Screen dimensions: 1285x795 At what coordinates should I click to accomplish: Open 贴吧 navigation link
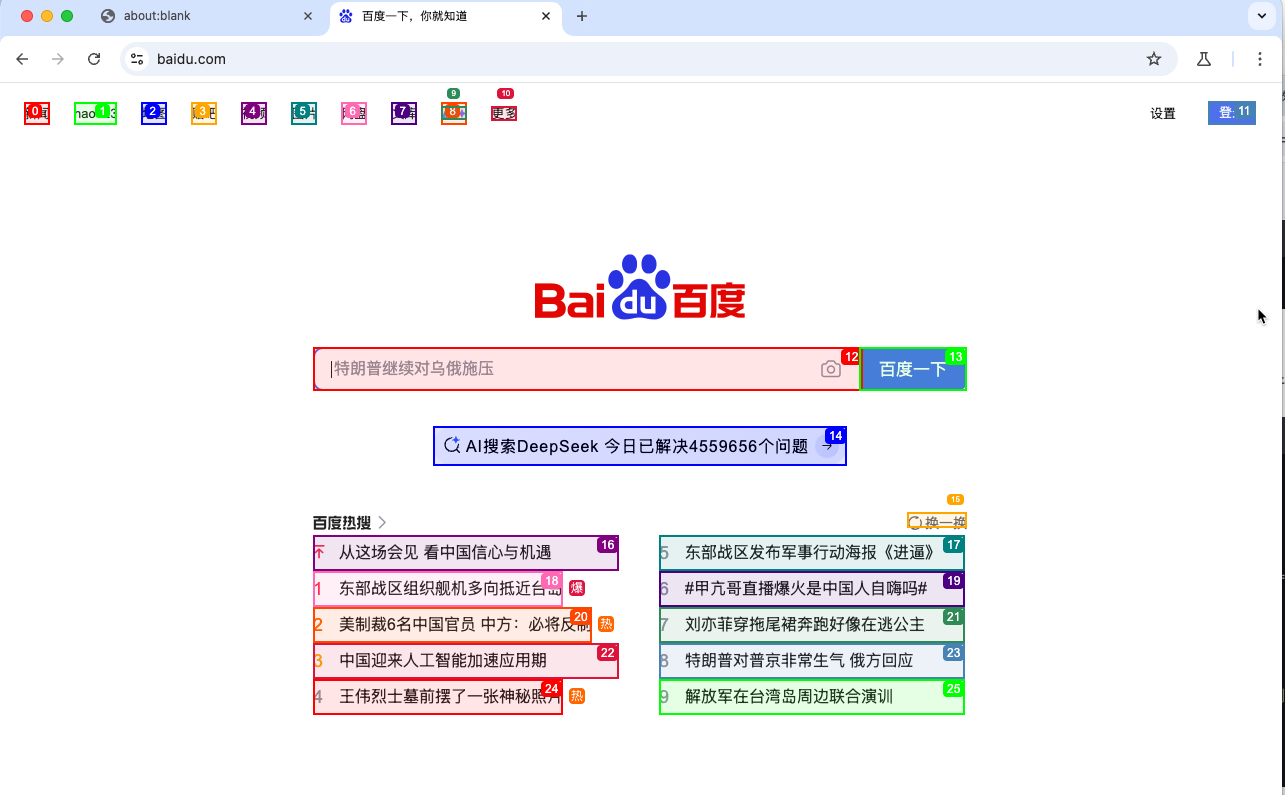tap(204, 113)
